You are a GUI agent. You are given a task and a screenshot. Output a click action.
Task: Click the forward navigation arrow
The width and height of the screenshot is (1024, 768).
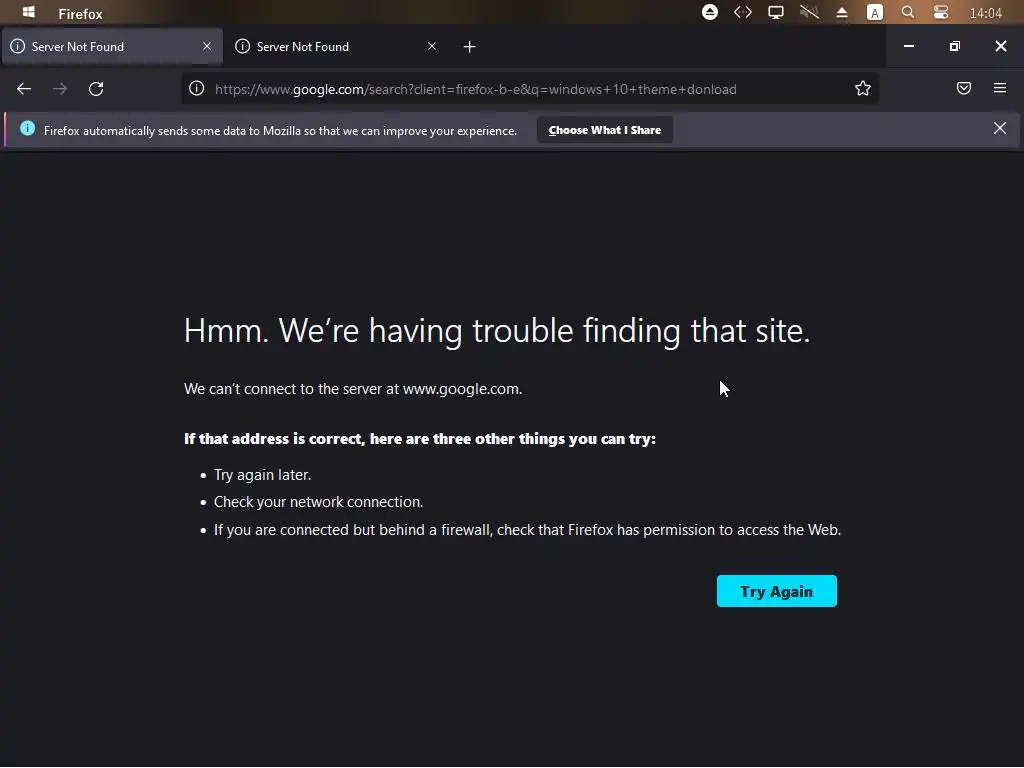[x=60, y=89]
